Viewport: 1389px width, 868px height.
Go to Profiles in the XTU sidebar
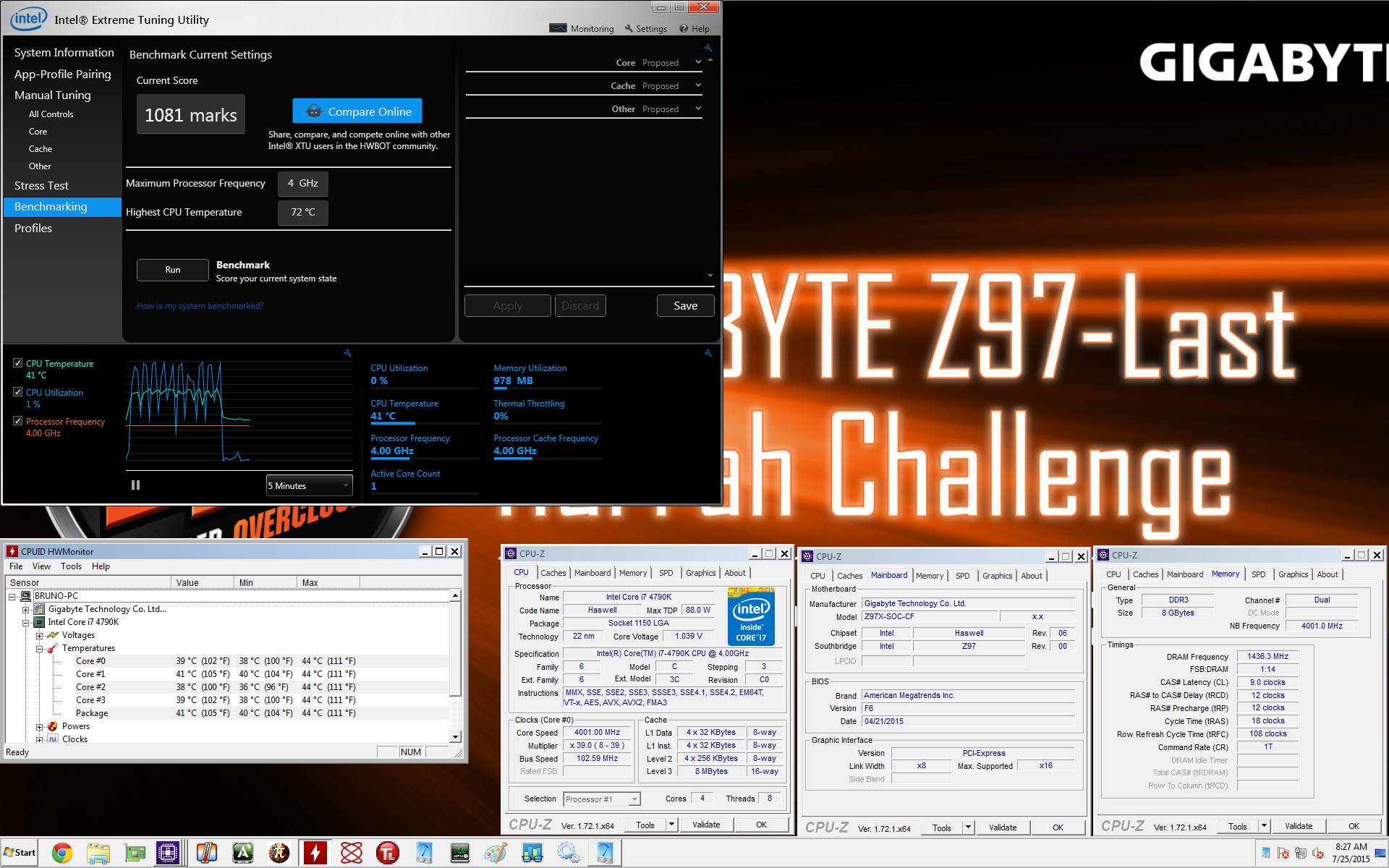pyautogui.click(x=33, y=229)
